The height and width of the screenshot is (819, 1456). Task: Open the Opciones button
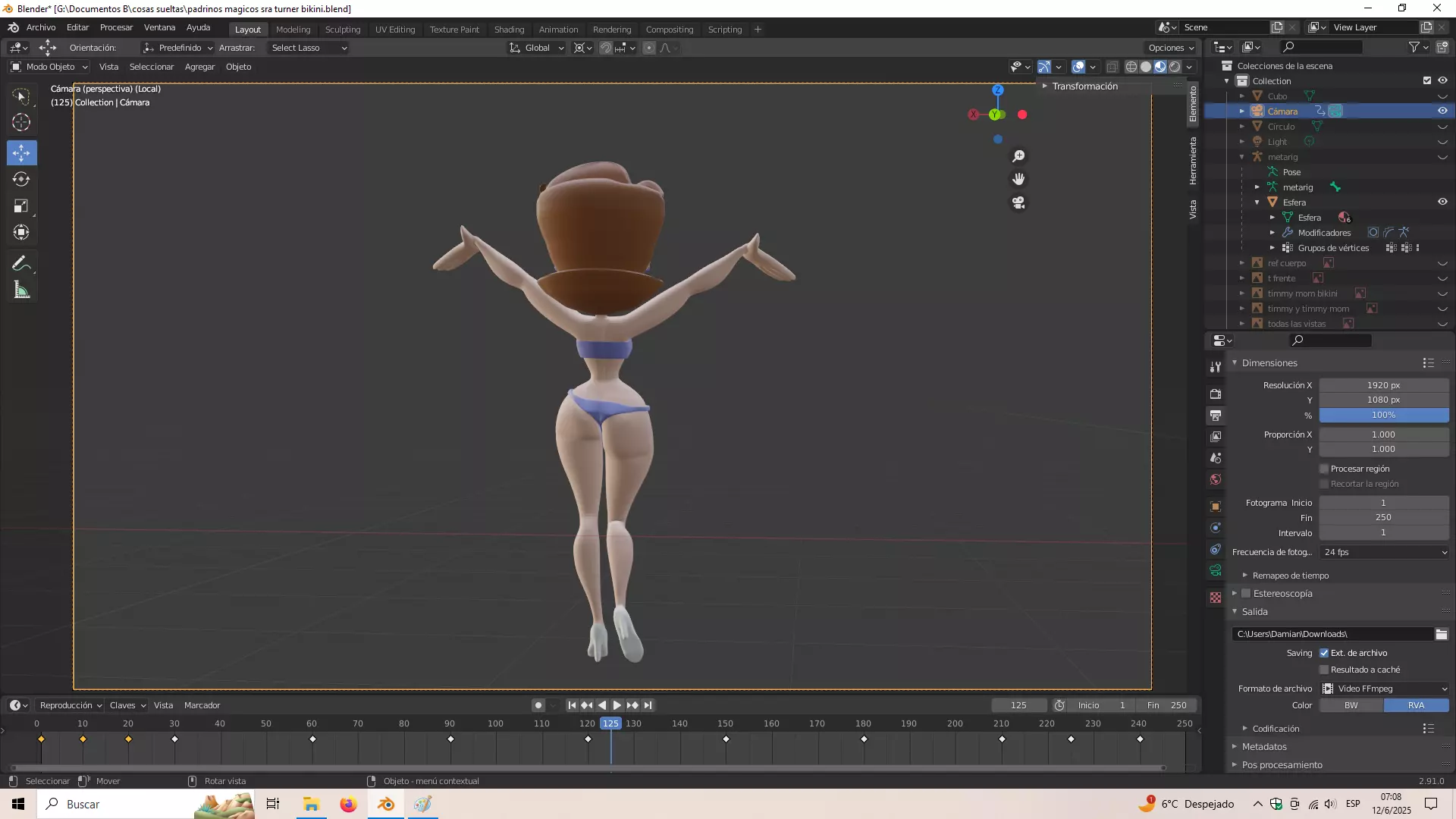coord(1171,48)
